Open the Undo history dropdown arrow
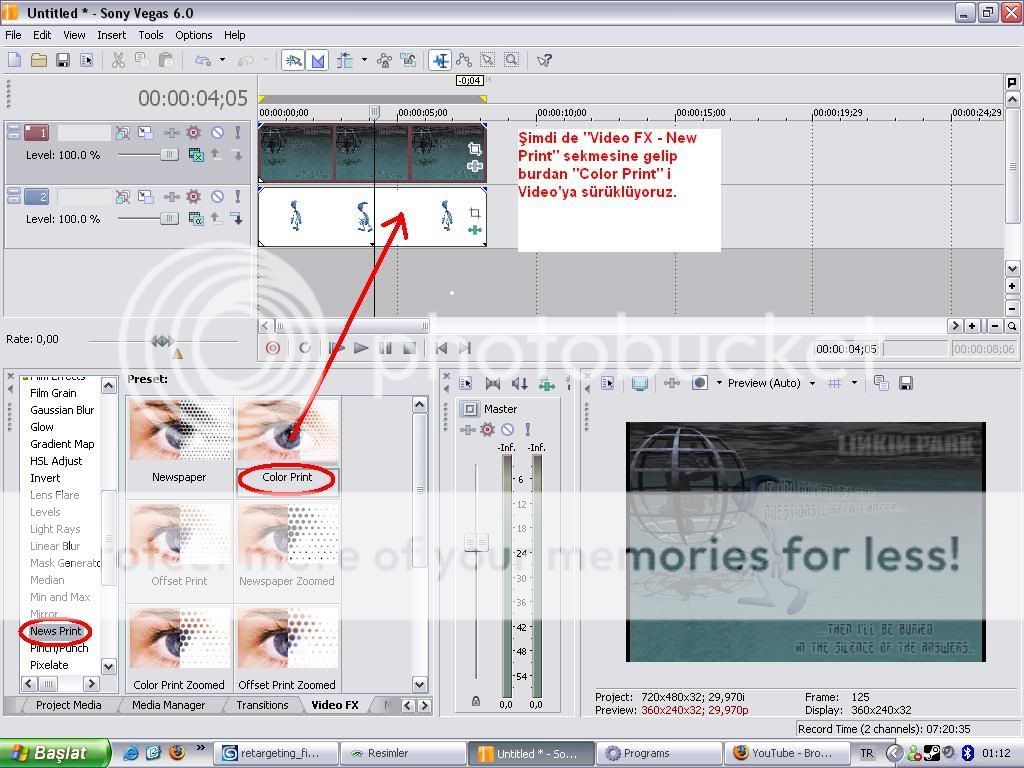Image resolution: width=1024 pixels, height=768 pixels. 222,61
